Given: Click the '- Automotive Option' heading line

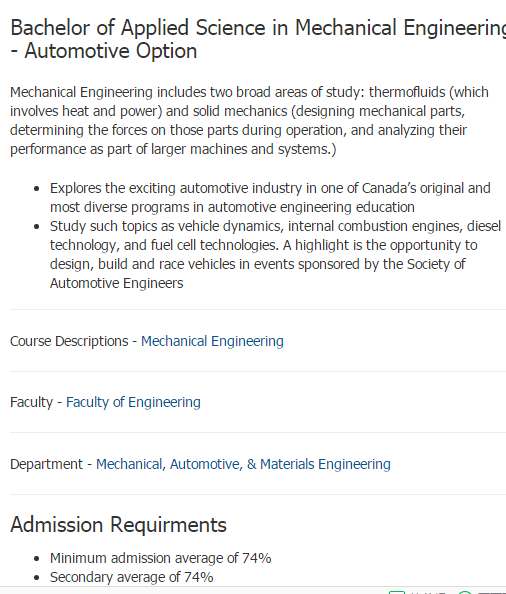Looking at the screenshot, I should [103, 51].
